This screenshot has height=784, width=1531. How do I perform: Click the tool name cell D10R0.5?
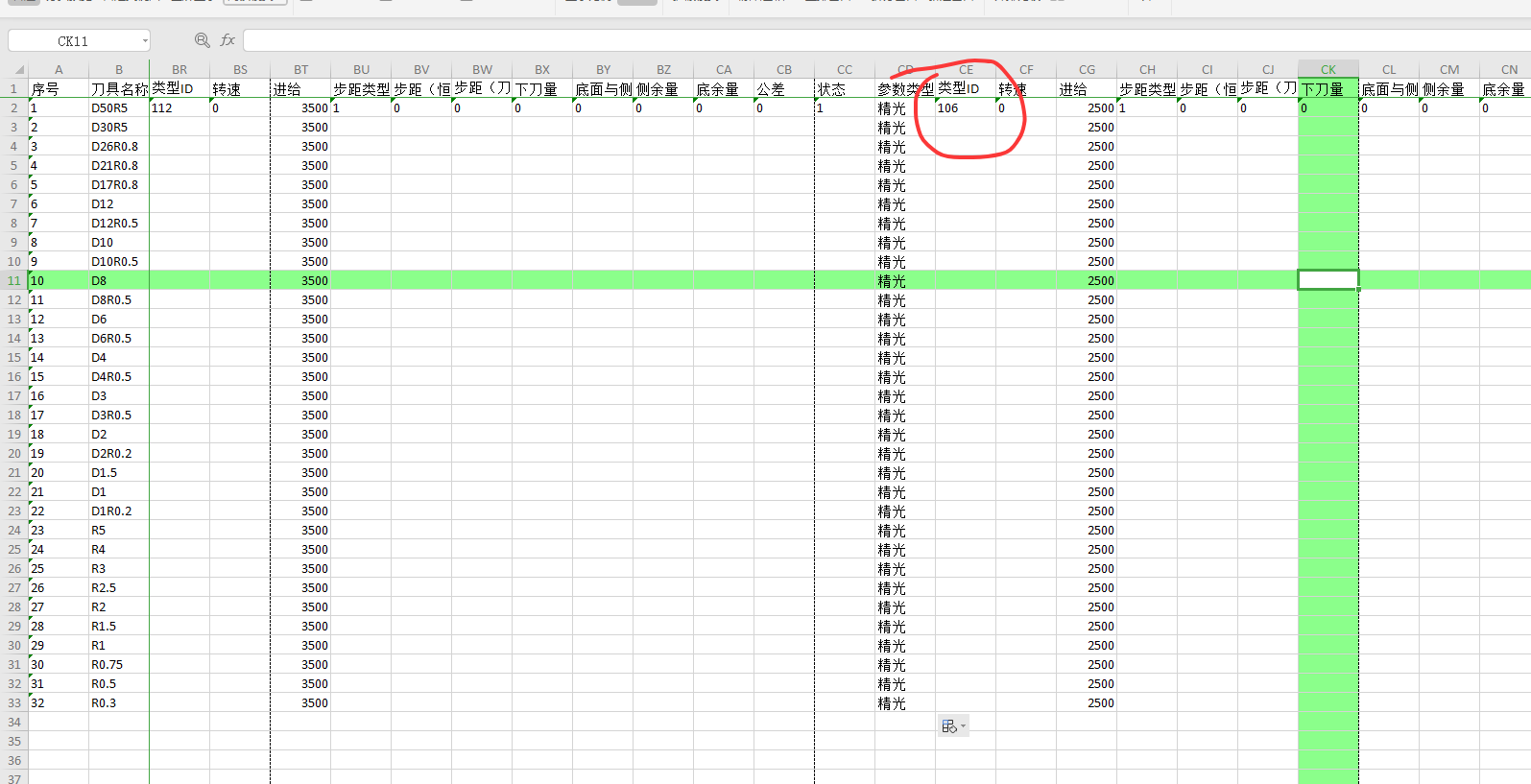pyautogui.click(x=119, y=261)
